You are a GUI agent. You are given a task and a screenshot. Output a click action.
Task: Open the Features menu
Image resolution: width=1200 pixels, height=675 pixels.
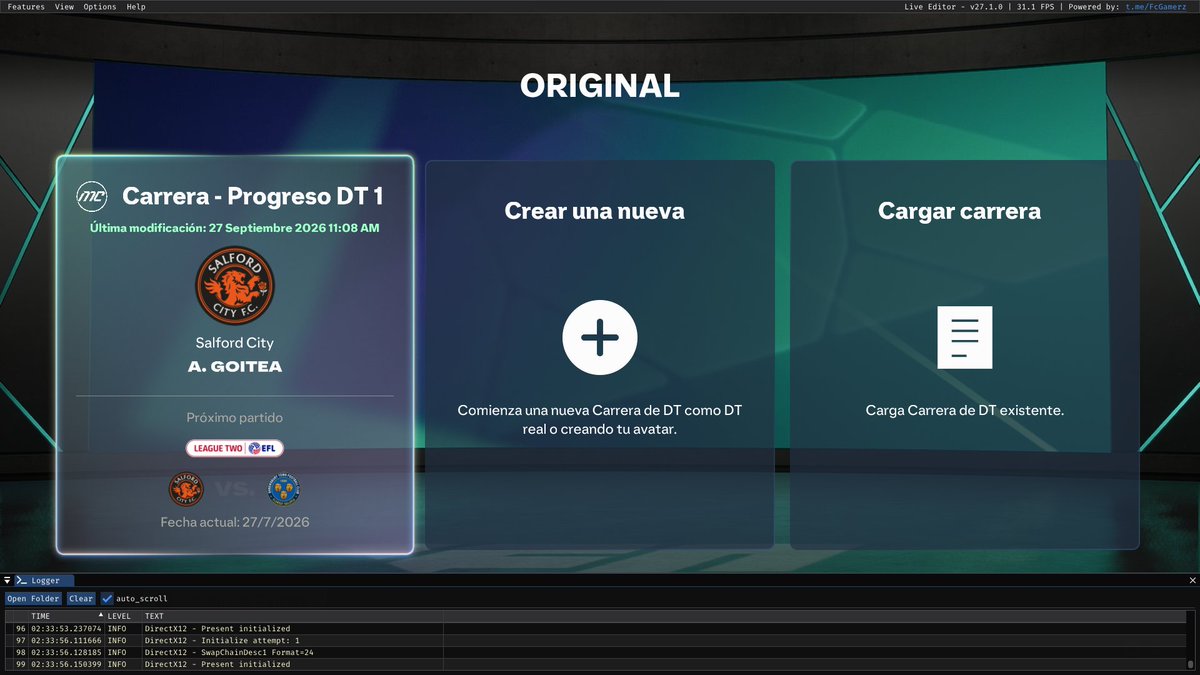tap(26, 7)
